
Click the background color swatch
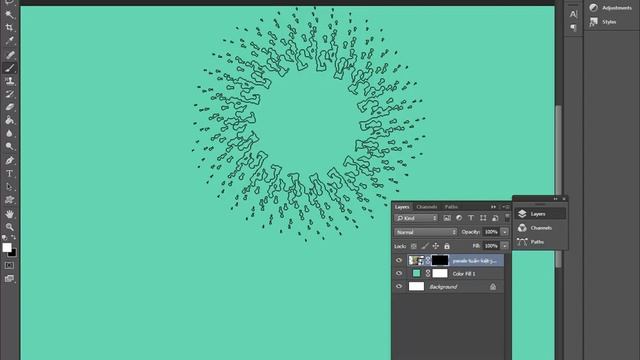(x=13, y=254)
